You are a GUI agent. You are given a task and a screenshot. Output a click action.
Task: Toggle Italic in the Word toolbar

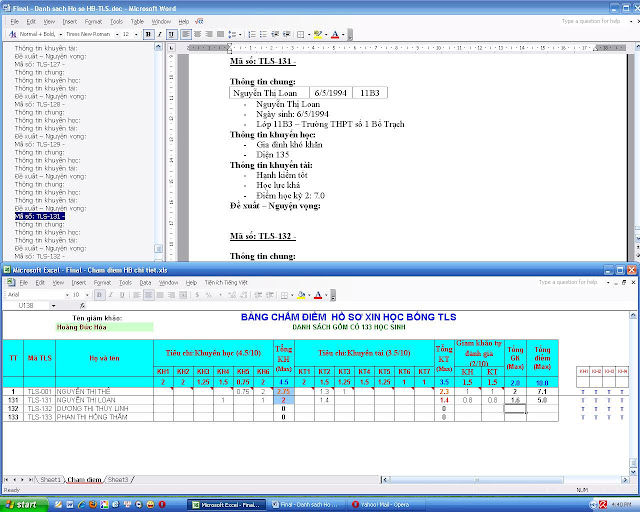tap(159, 33)
